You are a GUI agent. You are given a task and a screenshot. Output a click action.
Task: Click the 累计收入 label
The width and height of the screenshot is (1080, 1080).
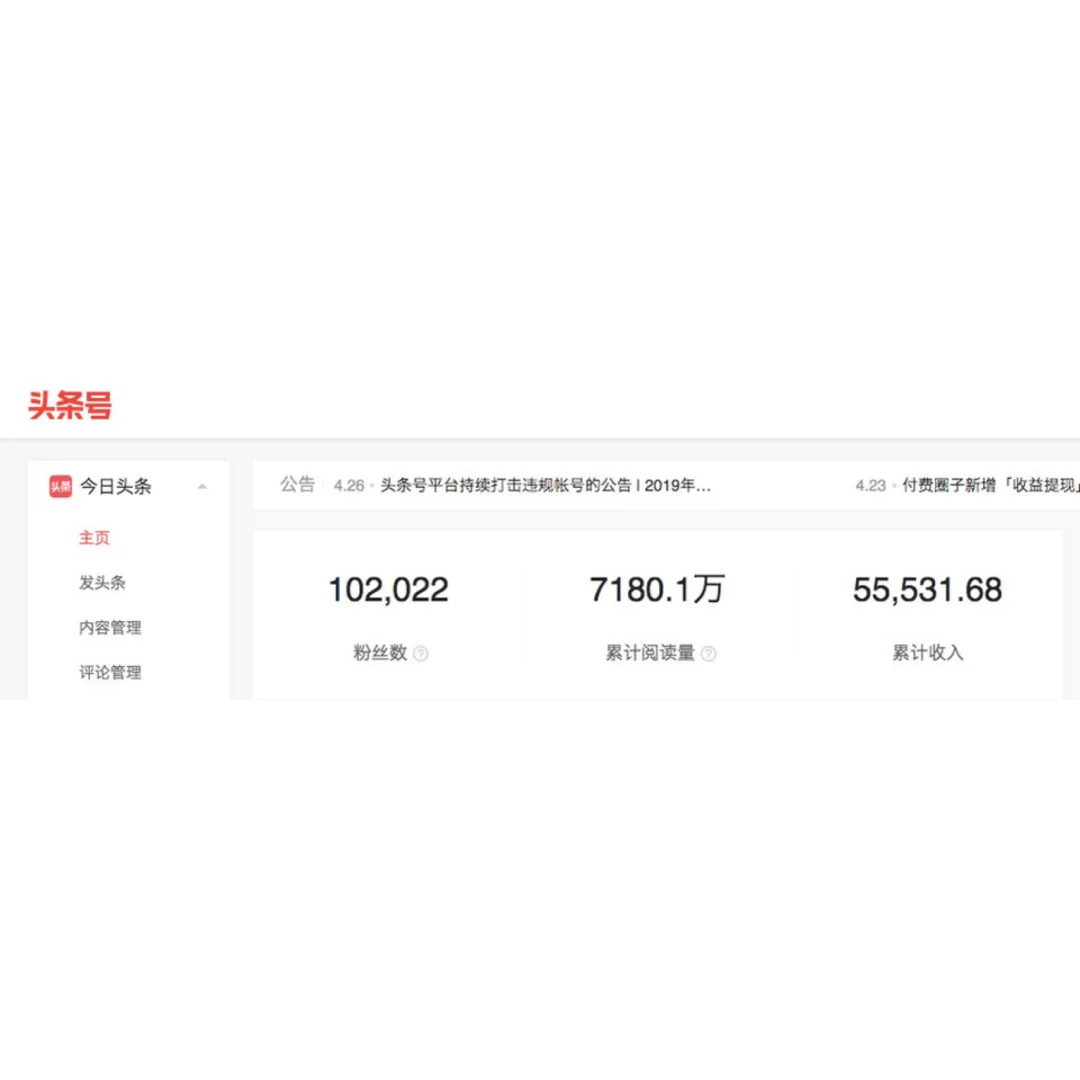pos(927,653)
